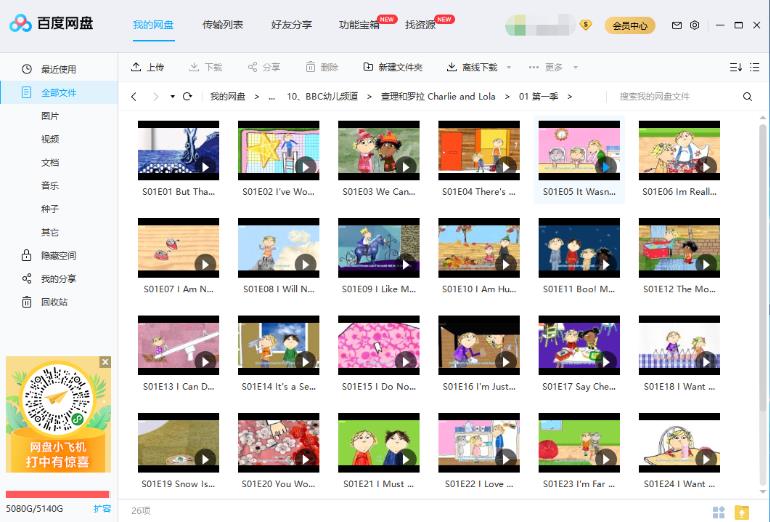Click file name S01E24 I Want ...
Image resolution: width=770 pixels, height=522 pixels.
679,484
